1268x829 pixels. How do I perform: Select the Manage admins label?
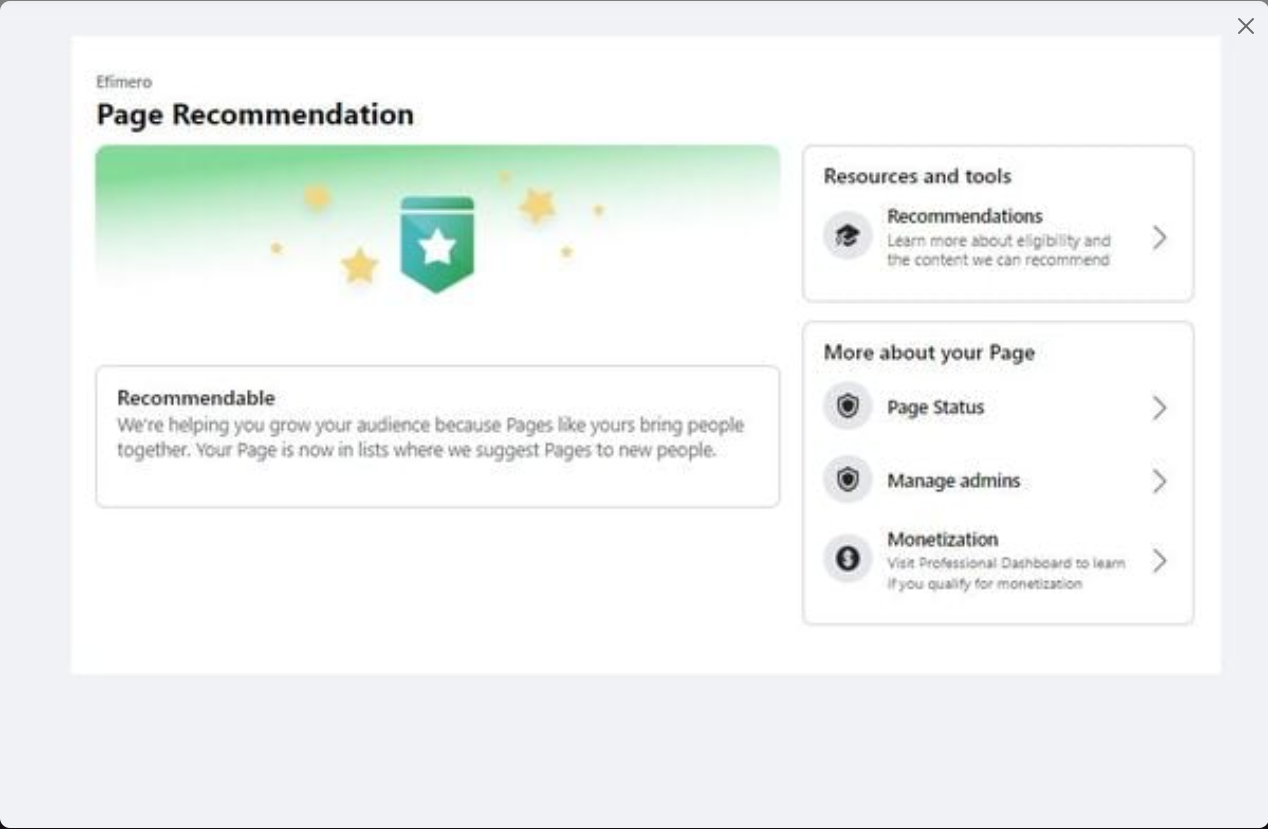coord(953,481)
